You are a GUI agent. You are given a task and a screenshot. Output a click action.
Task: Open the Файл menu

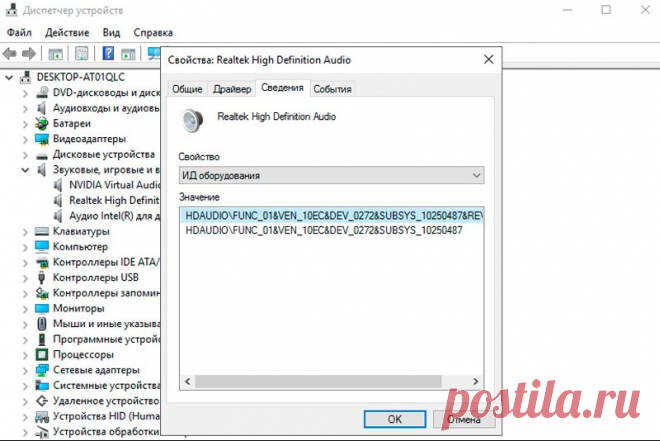click(x=19, y=32)
